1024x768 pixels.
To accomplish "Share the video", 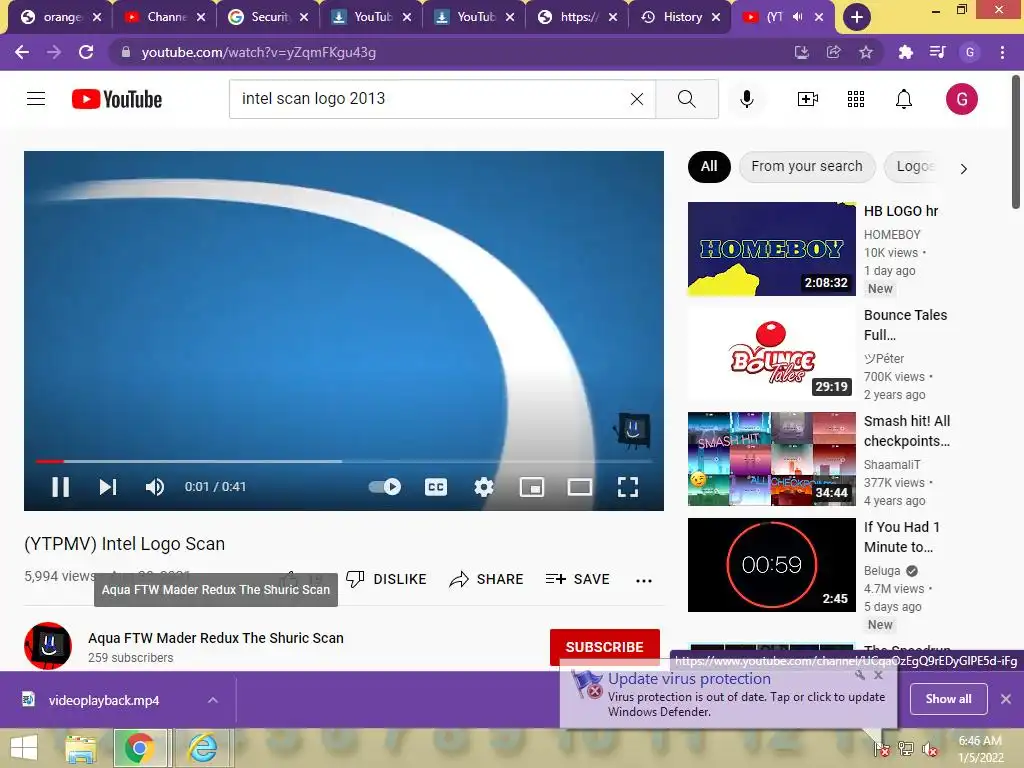I will pyautogui.click(x=487, y=579).
